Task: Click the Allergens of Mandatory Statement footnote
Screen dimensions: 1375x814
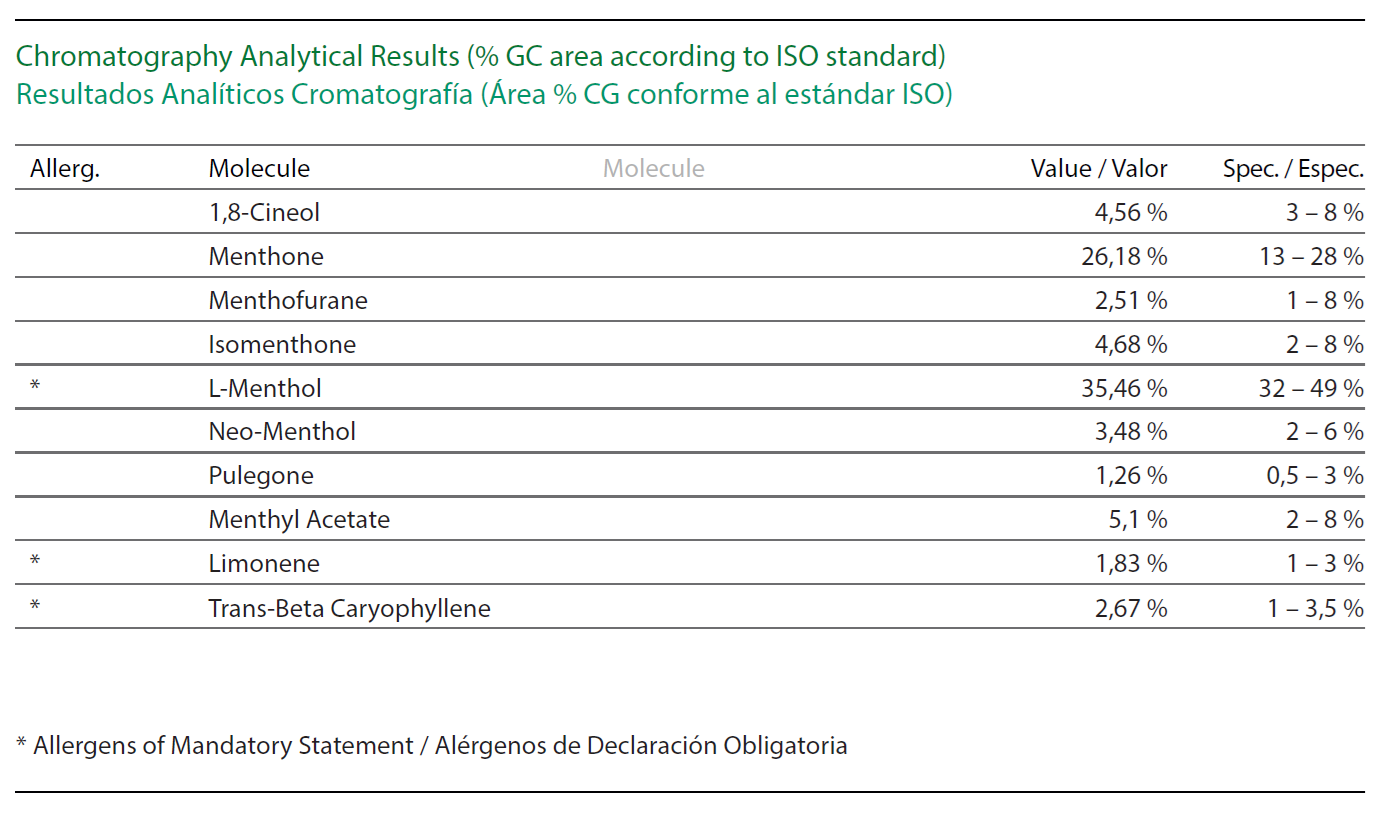Action: pyautogui.click(x=432, y=746)
